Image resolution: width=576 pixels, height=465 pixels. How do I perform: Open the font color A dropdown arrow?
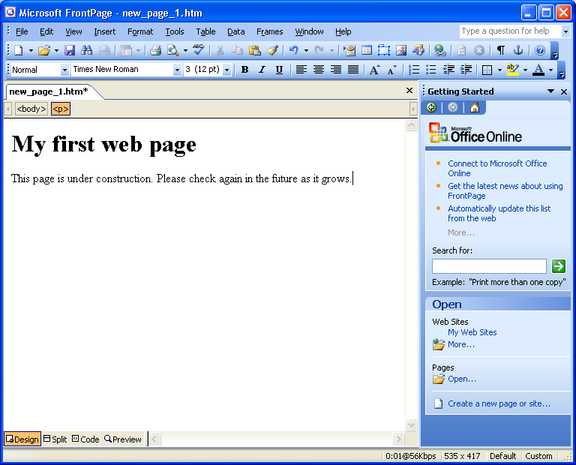coord(551,70)
